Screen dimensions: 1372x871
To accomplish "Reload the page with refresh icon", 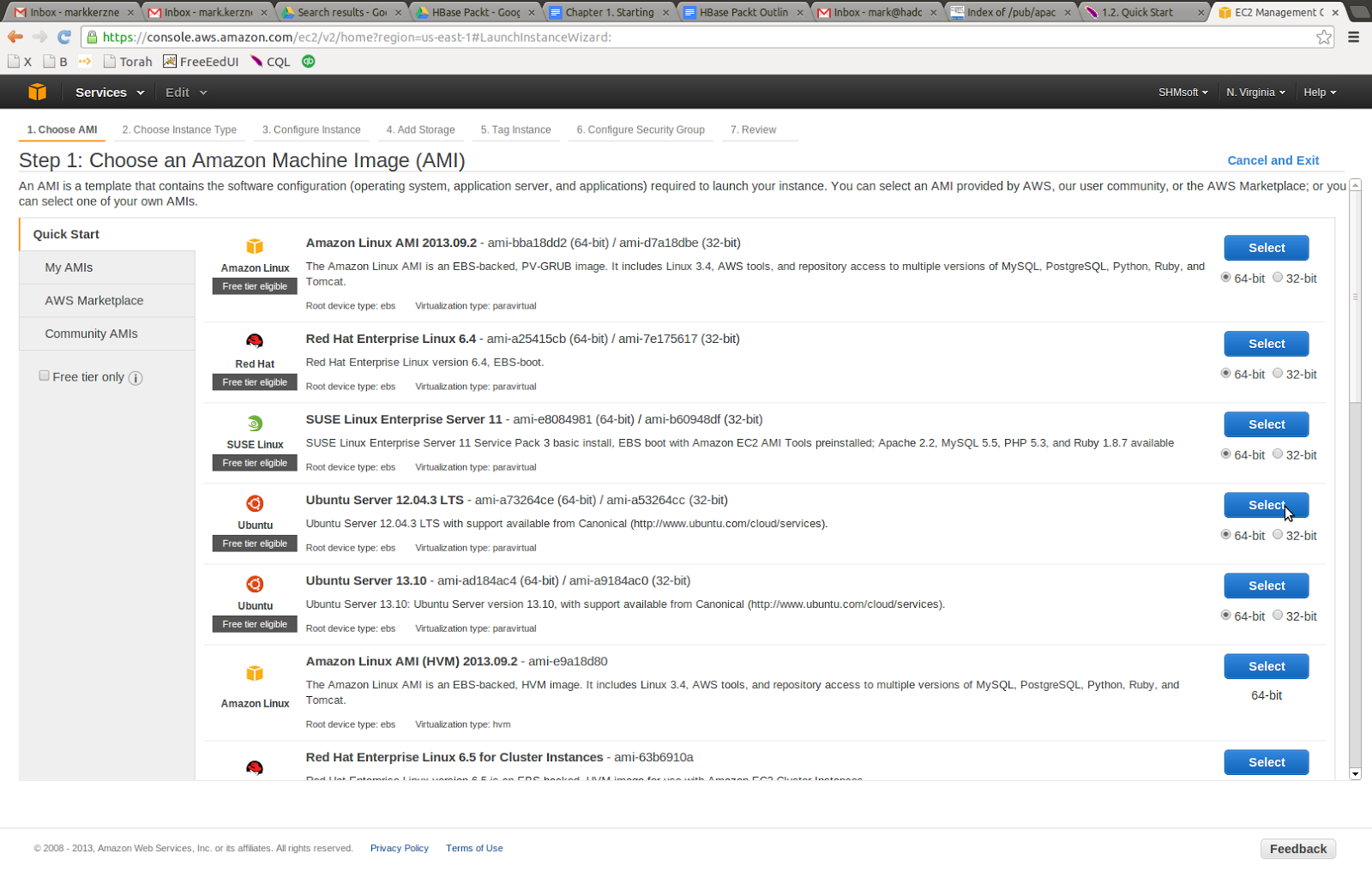I will (64, 37).
